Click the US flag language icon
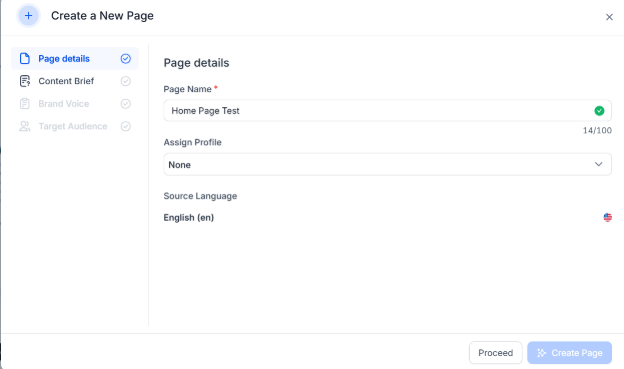 coord(607,217)
